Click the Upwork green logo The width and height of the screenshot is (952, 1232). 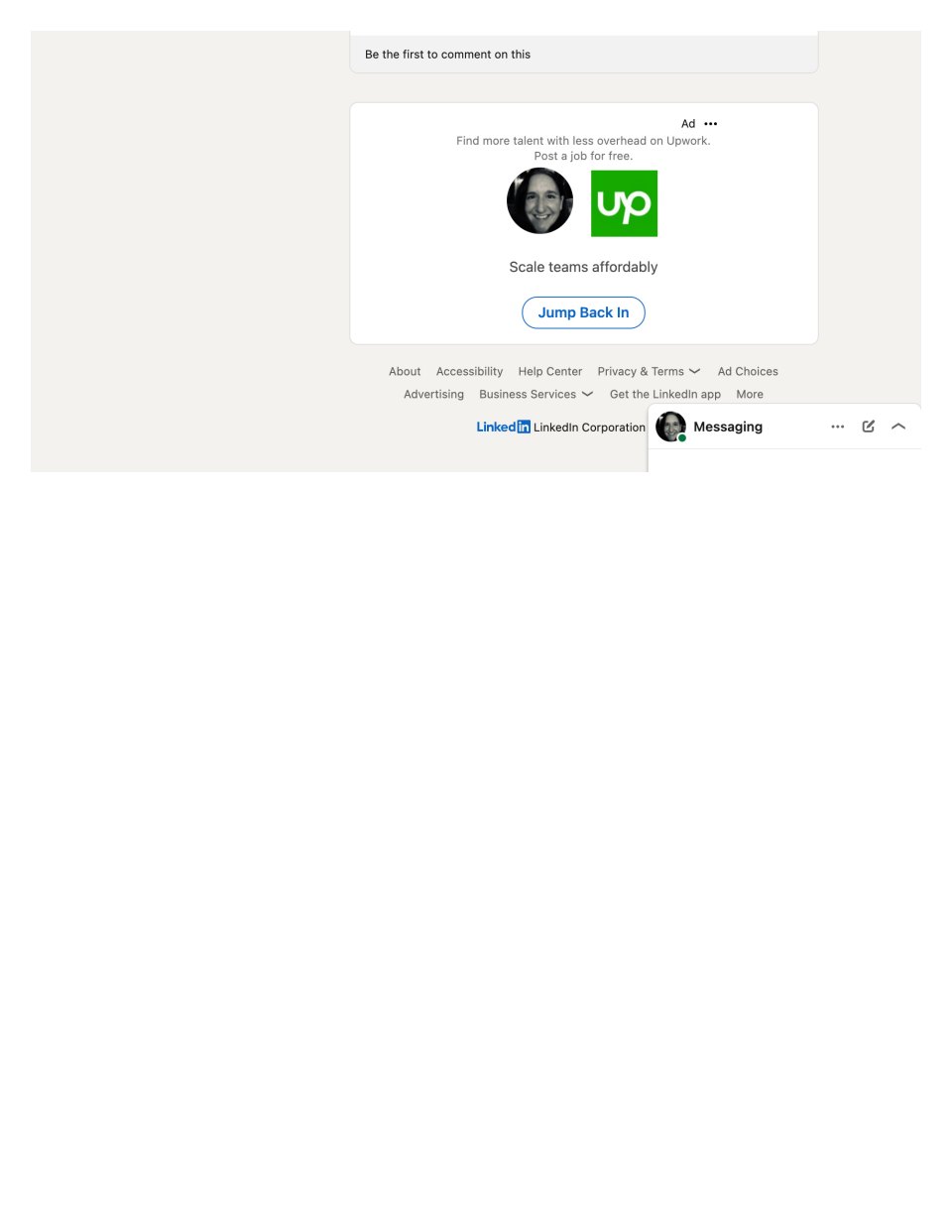(x=624, y=203)
